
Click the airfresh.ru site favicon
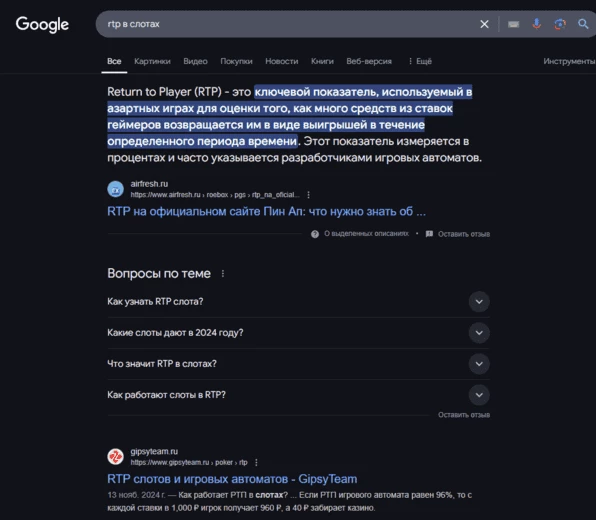click(116, 189)
